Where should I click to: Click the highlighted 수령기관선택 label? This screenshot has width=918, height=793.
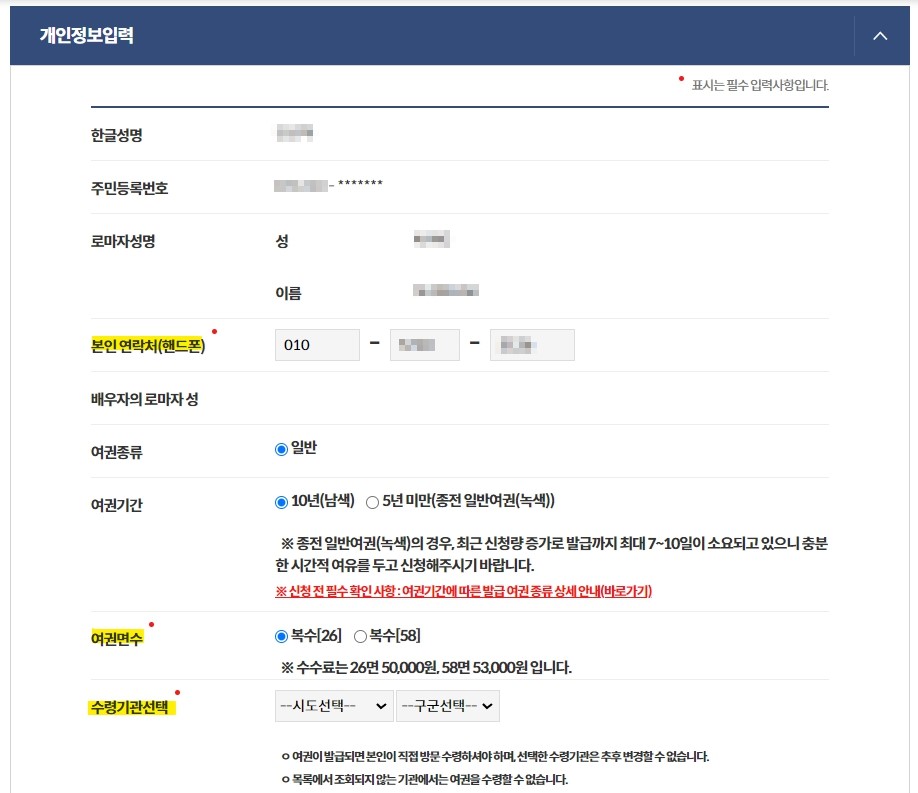pyautogui.click(x=133, y=704)
